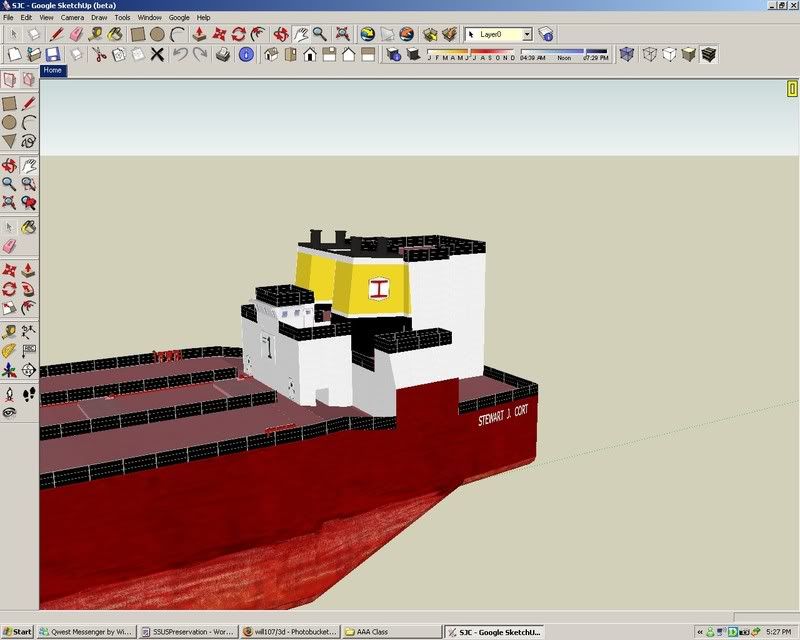
Task: Click the Layer0 combo box field
Action: pyautogui.click(x=498, y=34)
